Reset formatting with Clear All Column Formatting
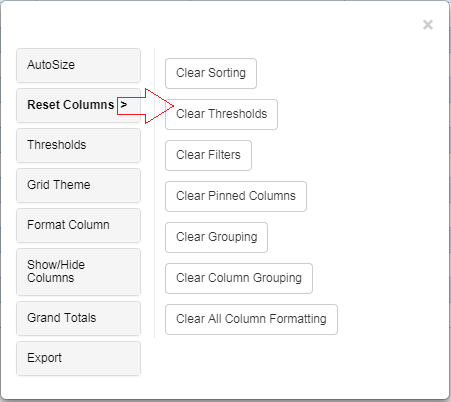Screen dimensions: 451x402 click(x=251, y=319)
